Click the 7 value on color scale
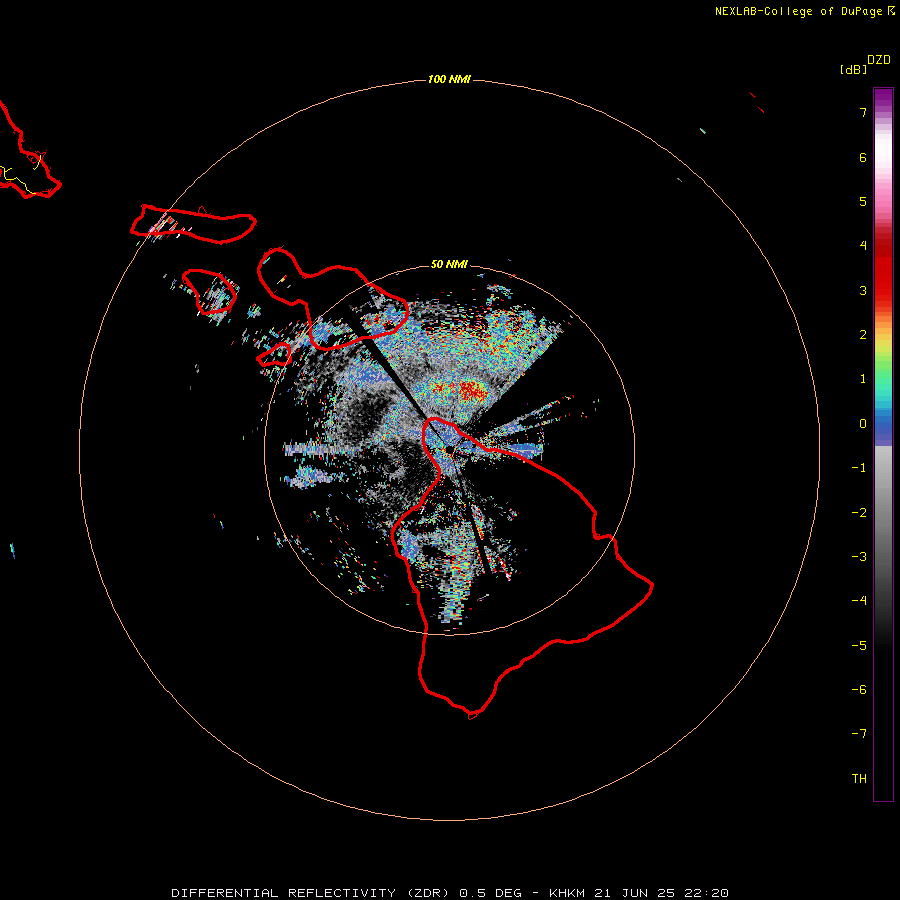 coord(863,112)
